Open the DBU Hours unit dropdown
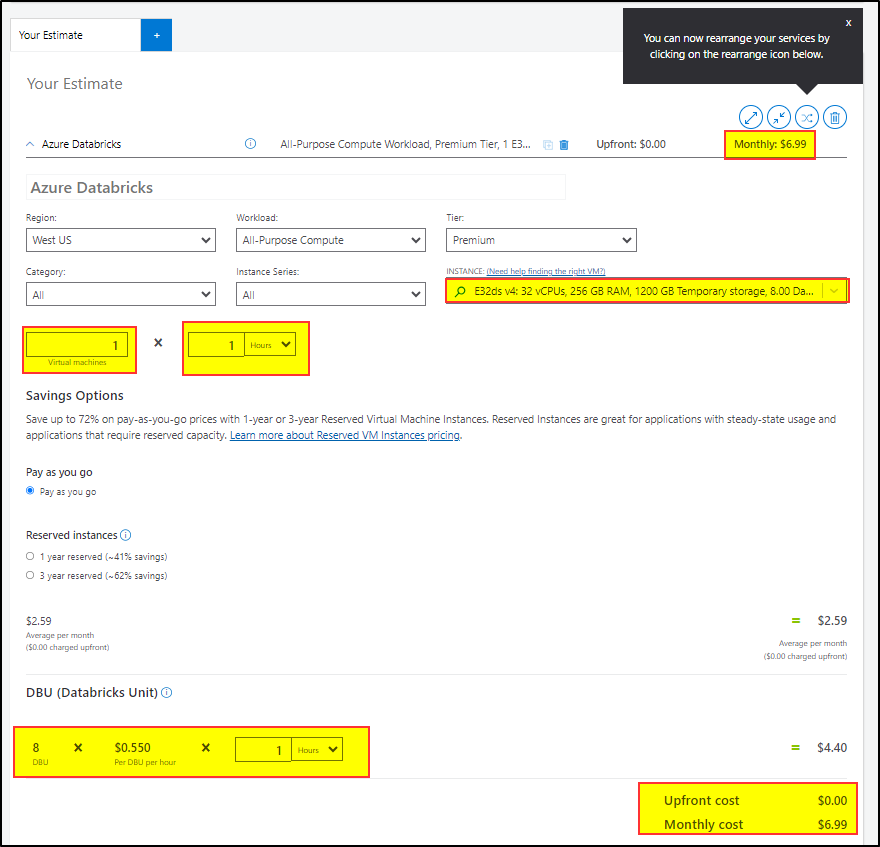The height and width of the screenshot is (847, 880). click(x=317, y=749)
